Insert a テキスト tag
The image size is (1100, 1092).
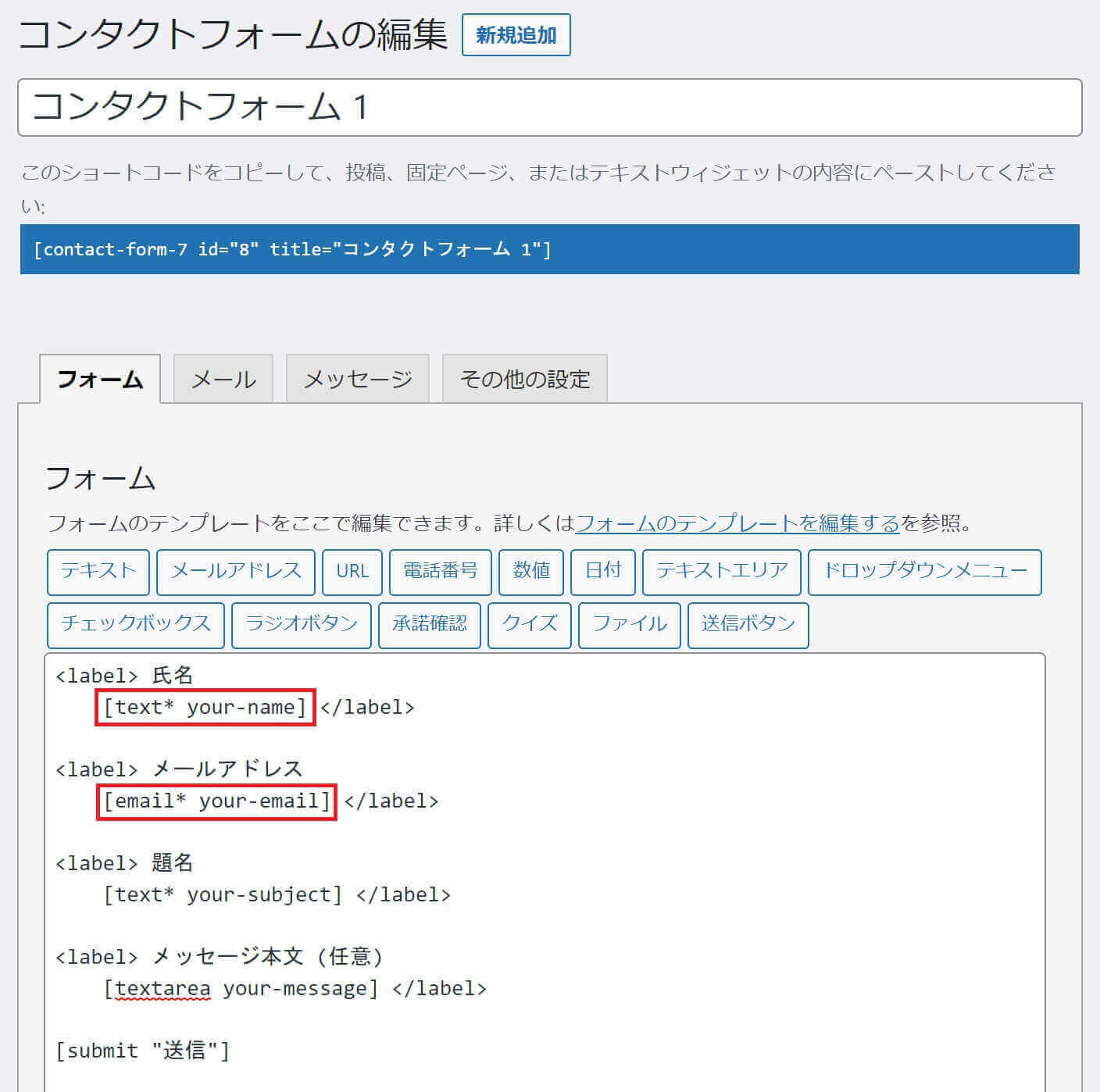click(98, 571)
